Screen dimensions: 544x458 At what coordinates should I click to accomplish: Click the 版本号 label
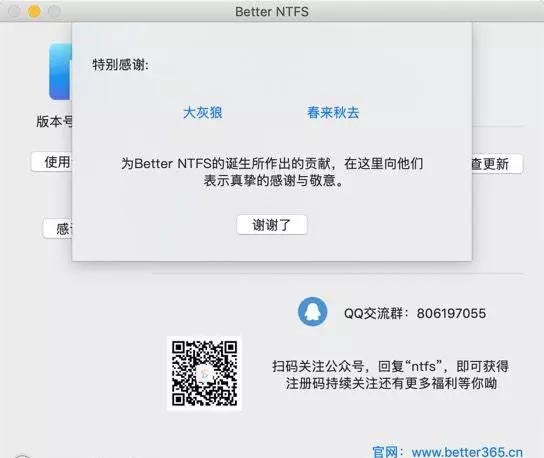pos(55,121)
